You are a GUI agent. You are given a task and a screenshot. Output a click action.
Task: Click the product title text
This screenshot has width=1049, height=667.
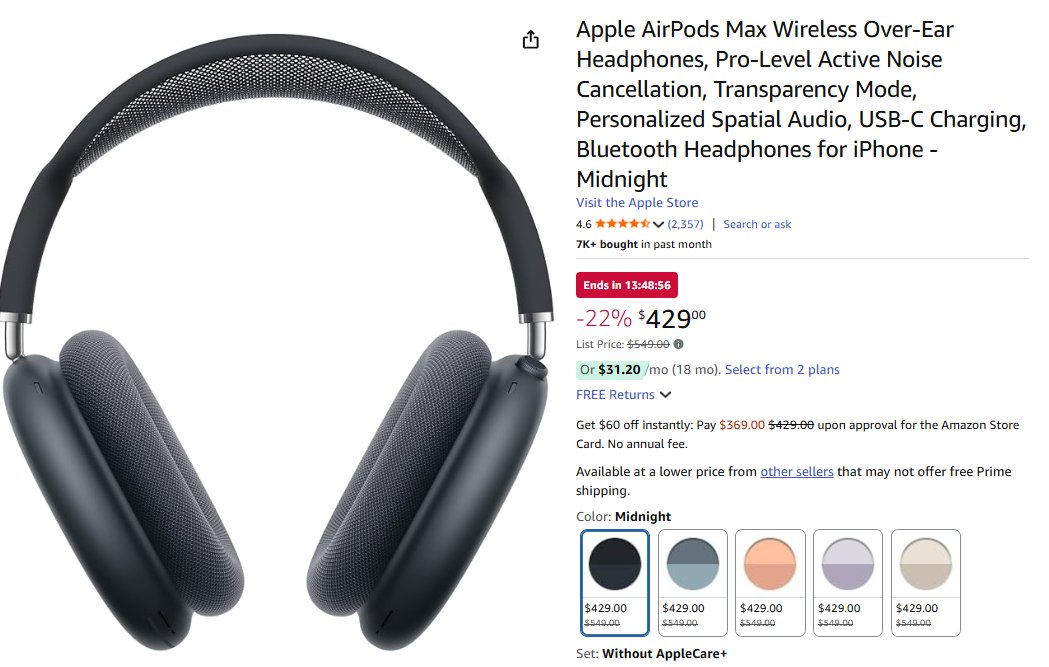click(x=801, y=104)
